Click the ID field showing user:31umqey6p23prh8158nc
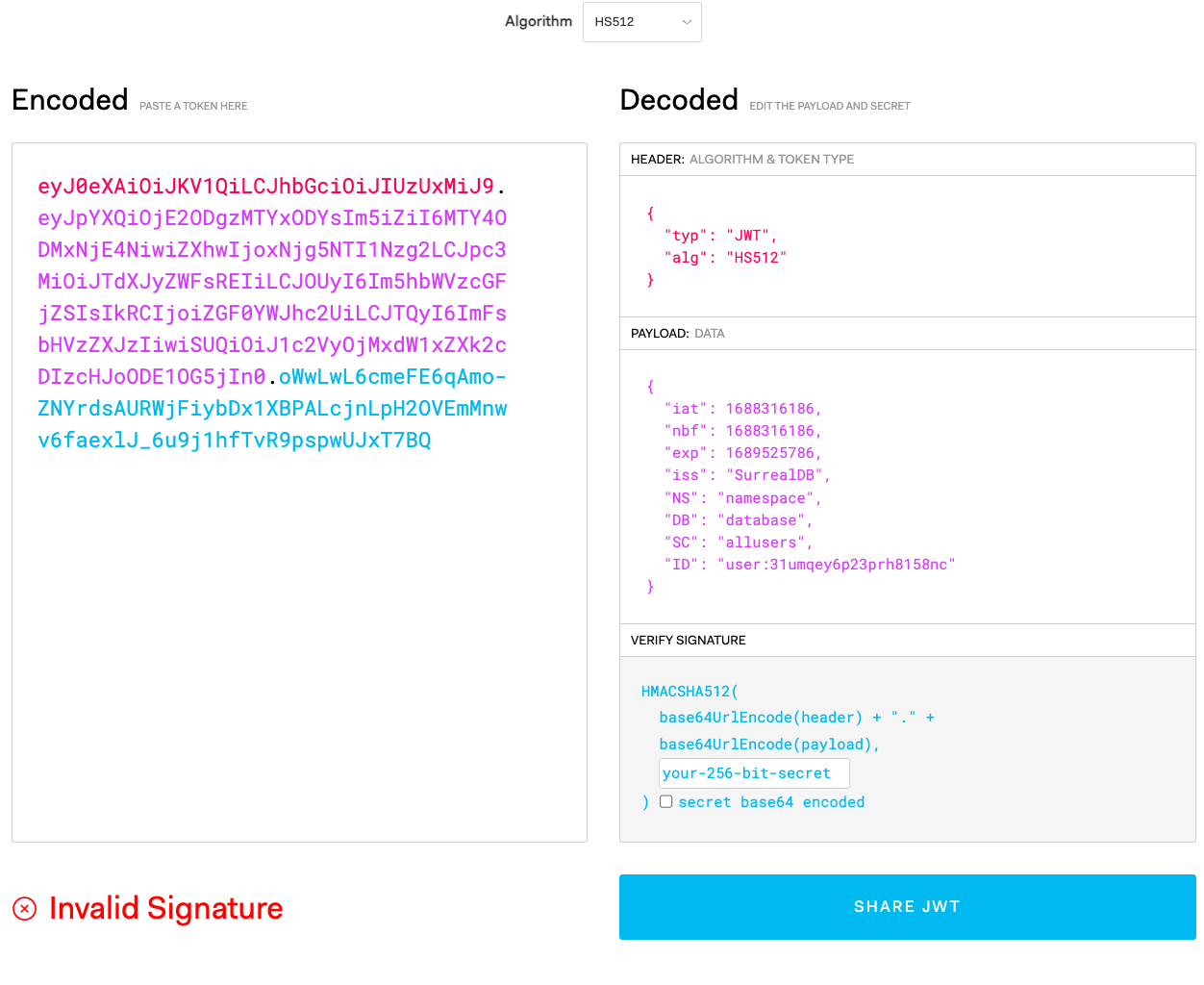The height and width of the screenshot is (985, 1204). point(835,564)
